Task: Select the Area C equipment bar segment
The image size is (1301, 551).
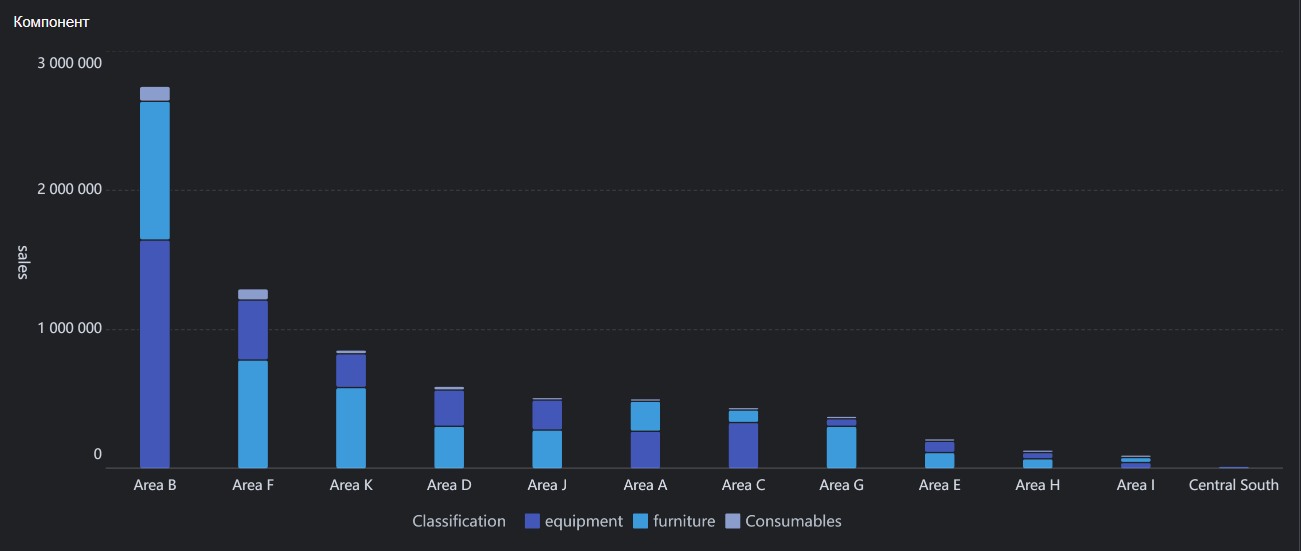Action: pos(743,445)
